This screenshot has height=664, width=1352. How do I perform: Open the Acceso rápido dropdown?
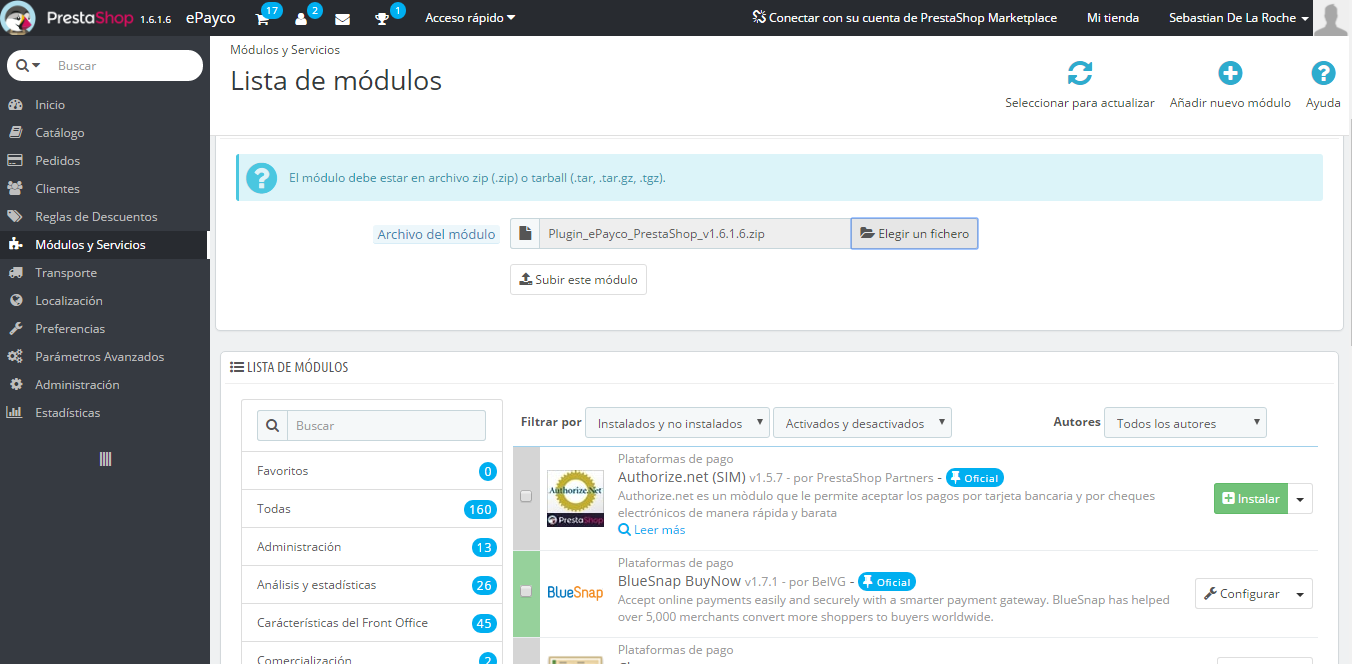470,18
